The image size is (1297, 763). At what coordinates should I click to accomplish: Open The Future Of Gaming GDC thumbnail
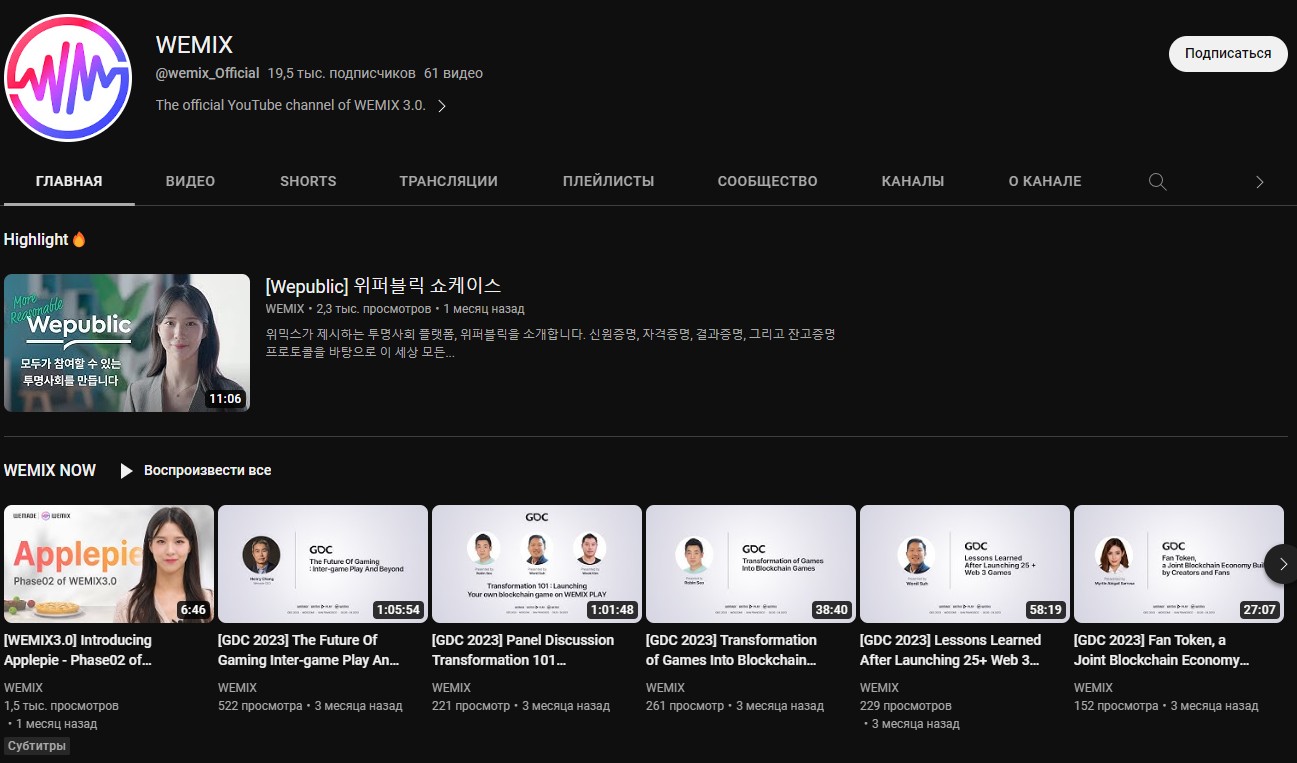point(323,564)
